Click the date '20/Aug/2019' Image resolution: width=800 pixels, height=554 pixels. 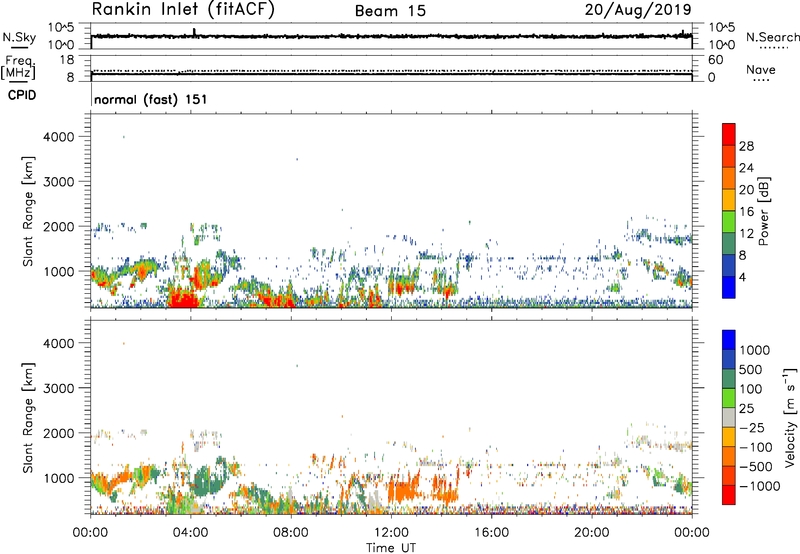[x=638, y=10]
